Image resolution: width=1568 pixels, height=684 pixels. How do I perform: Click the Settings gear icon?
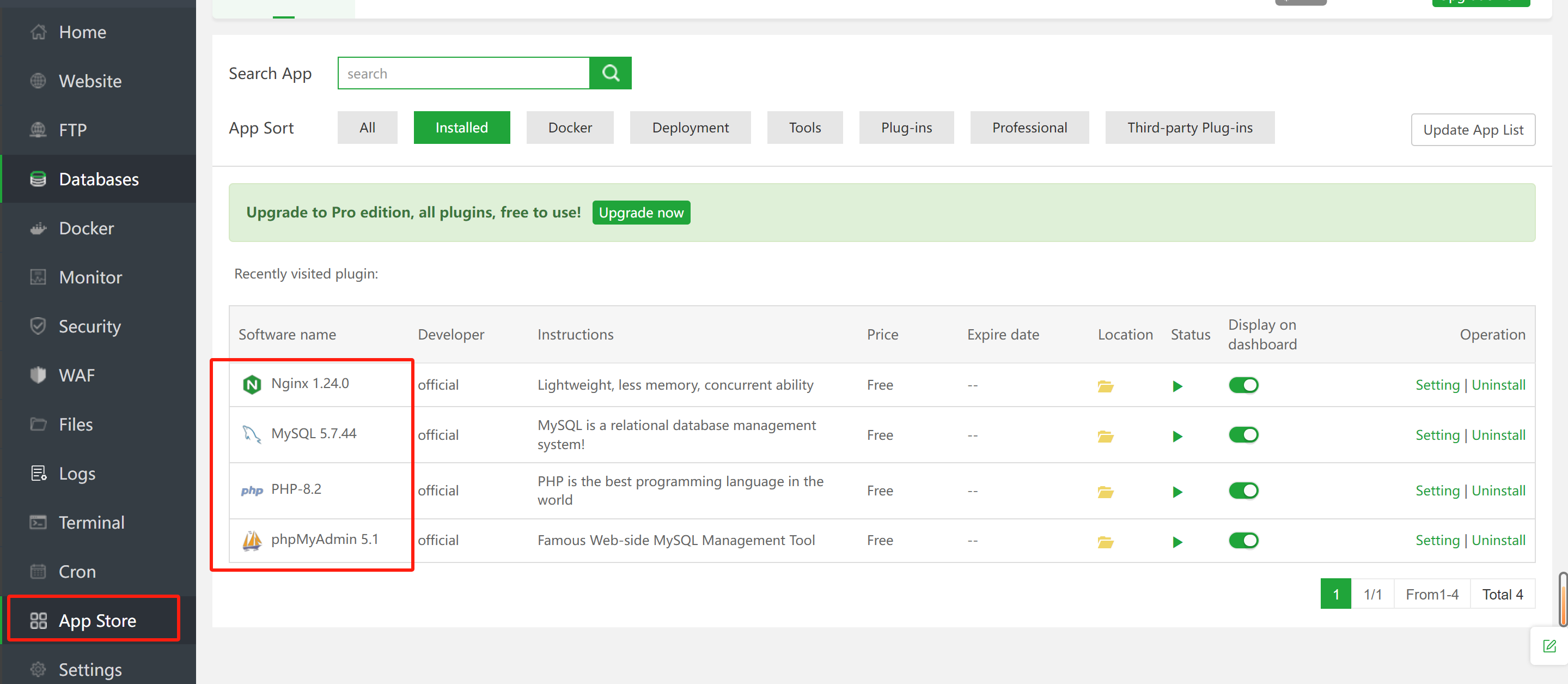pyautogui.click(x=38, y=669)
